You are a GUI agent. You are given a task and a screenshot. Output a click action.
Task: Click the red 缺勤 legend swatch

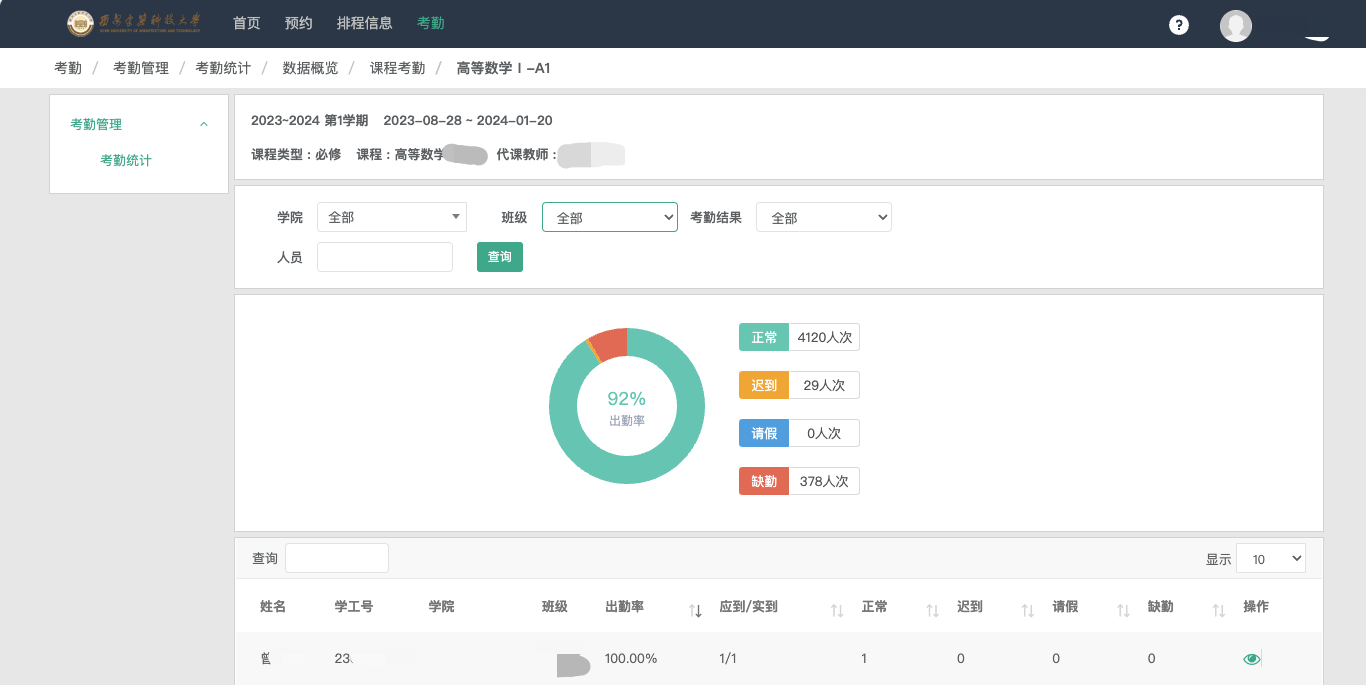point(764,481)
